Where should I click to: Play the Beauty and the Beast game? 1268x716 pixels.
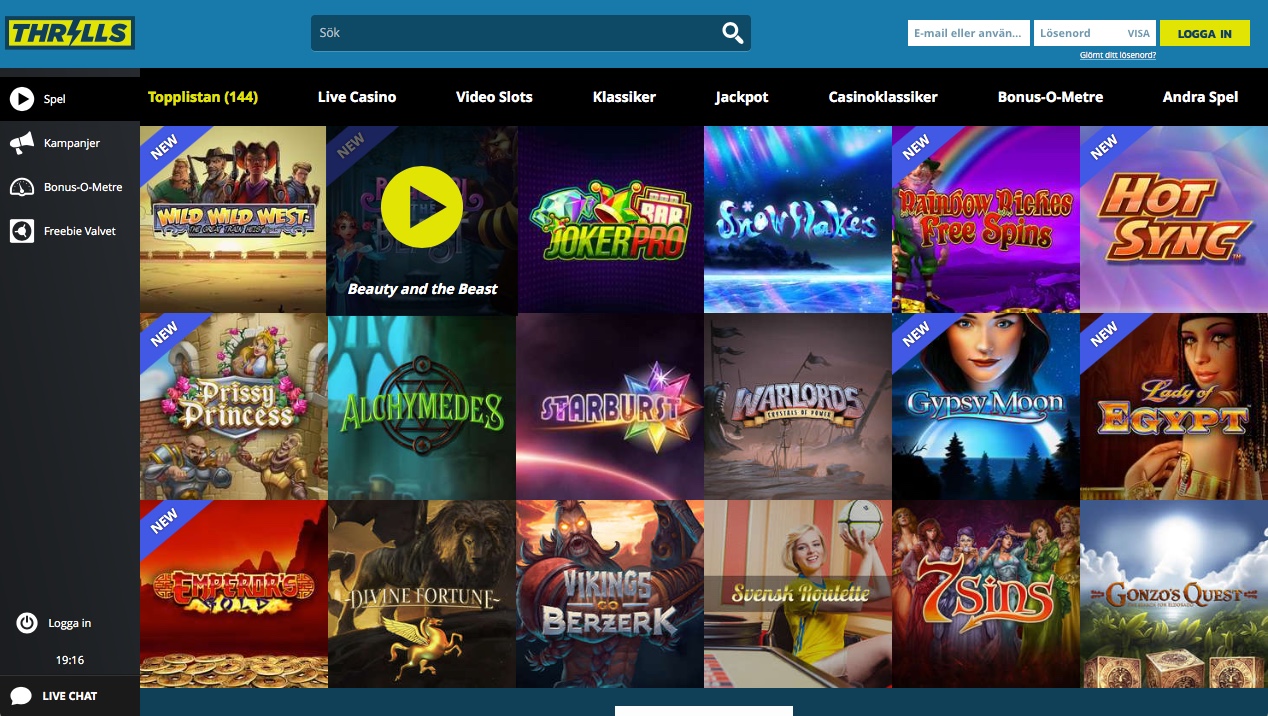pos(421,207)
